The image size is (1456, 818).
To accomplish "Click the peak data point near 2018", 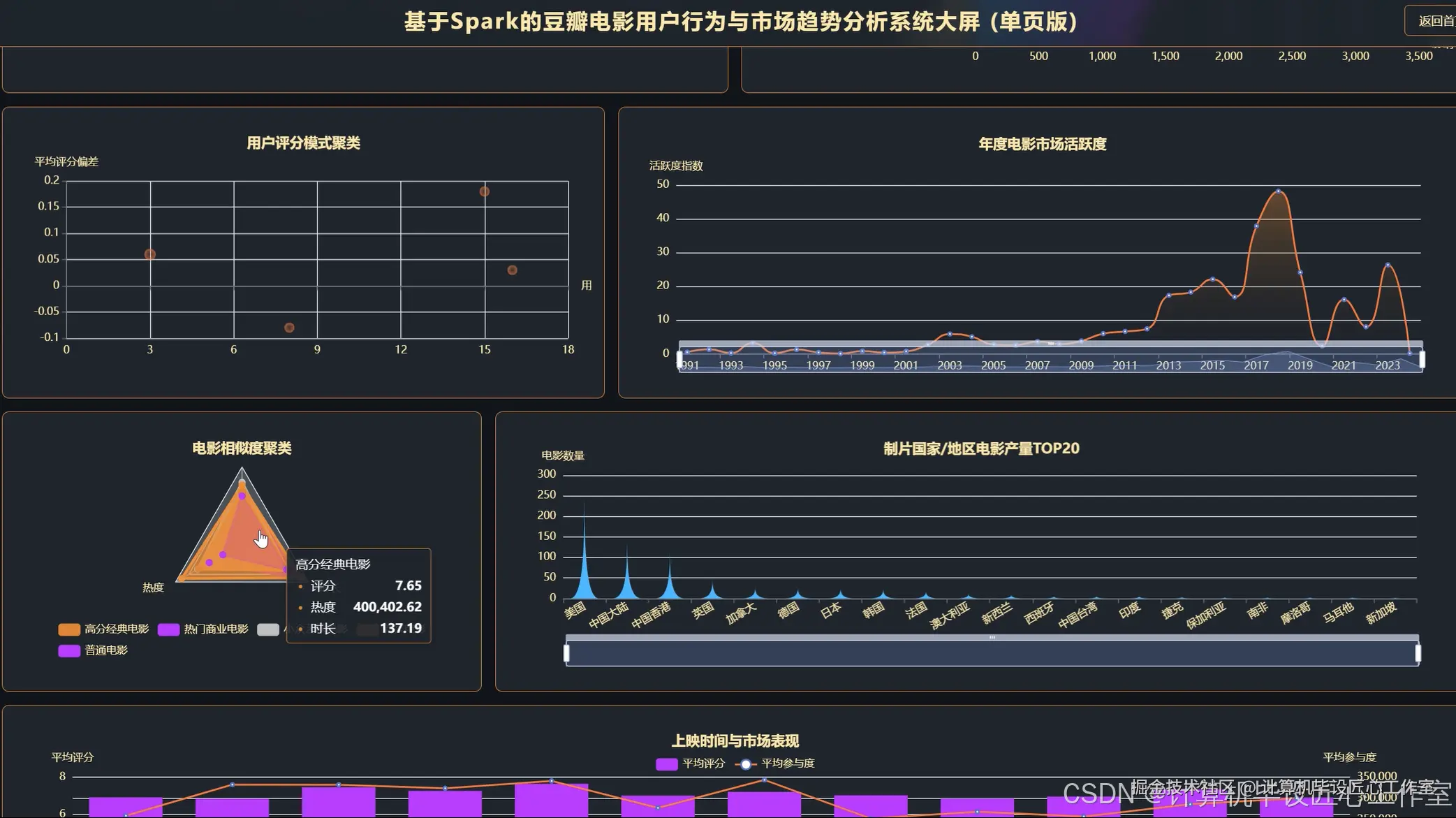I will 1278,191.
